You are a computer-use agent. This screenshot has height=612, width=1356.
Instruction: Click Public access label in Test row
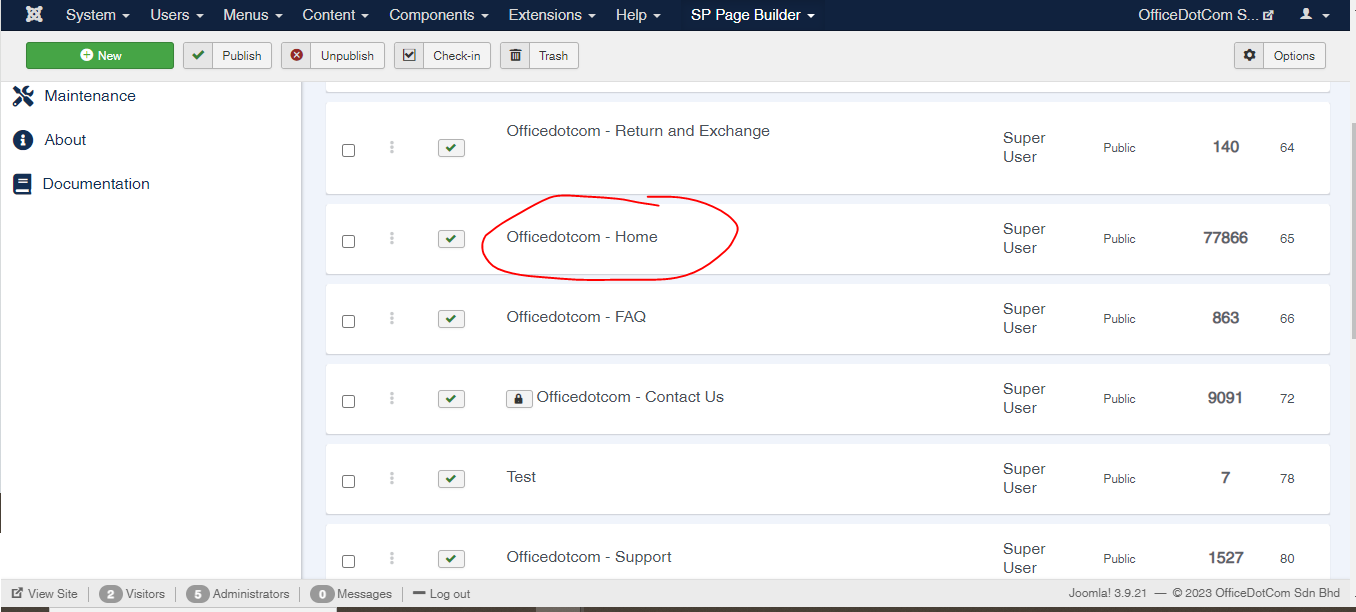point(1119,479)
